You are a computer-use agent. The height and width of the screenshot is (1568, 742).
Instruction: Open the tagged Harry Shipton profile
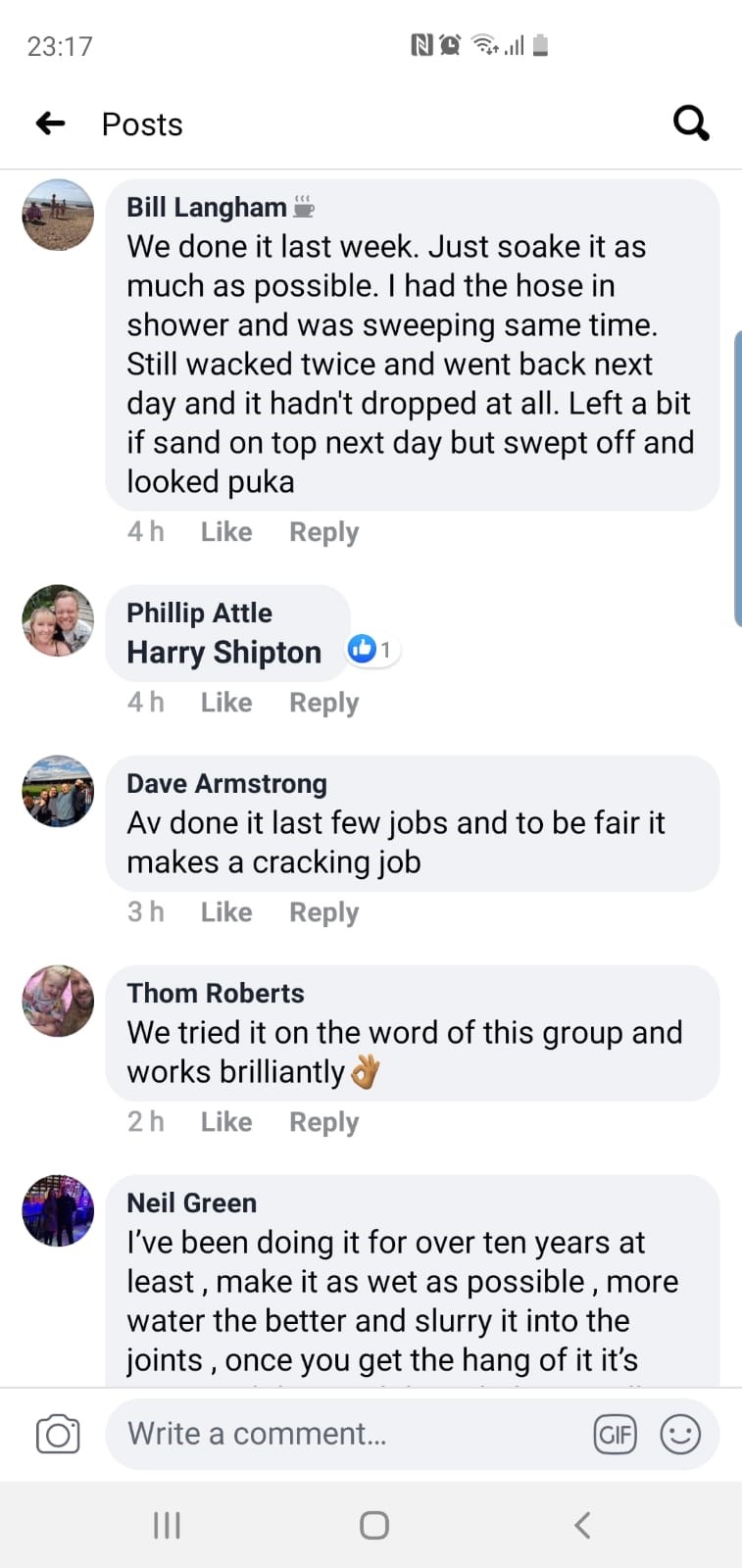coord(224,653)
